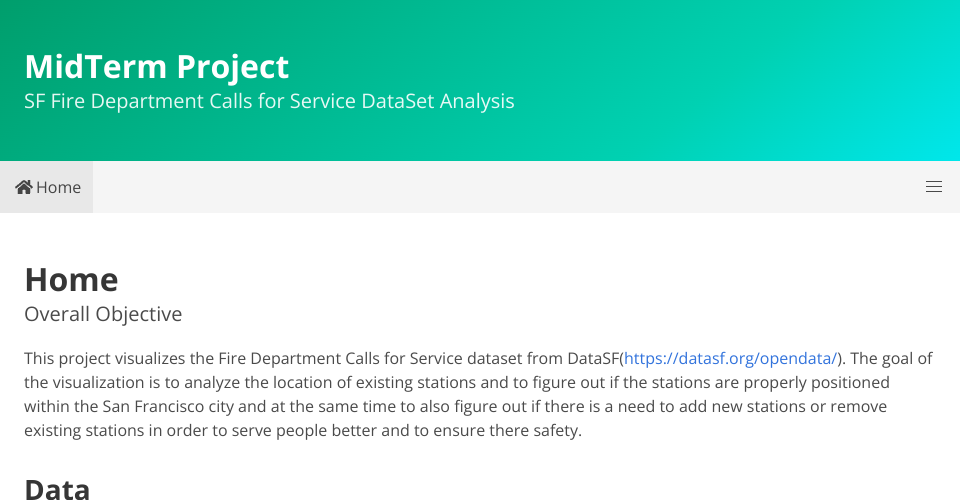Screen dimensions: 960x500
Task: Click the MidTerm Project title
Action: 156,66
